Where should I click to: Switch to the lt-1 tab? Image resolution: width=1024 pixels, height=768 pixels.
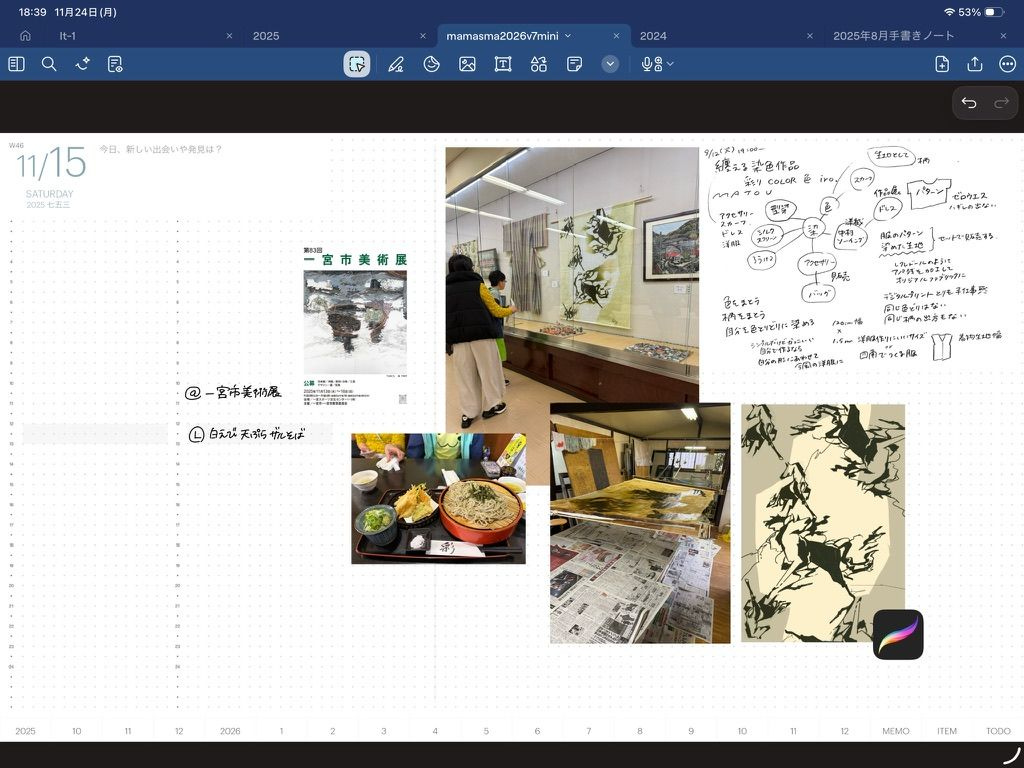pyautogui.click(x=68, y=36)
